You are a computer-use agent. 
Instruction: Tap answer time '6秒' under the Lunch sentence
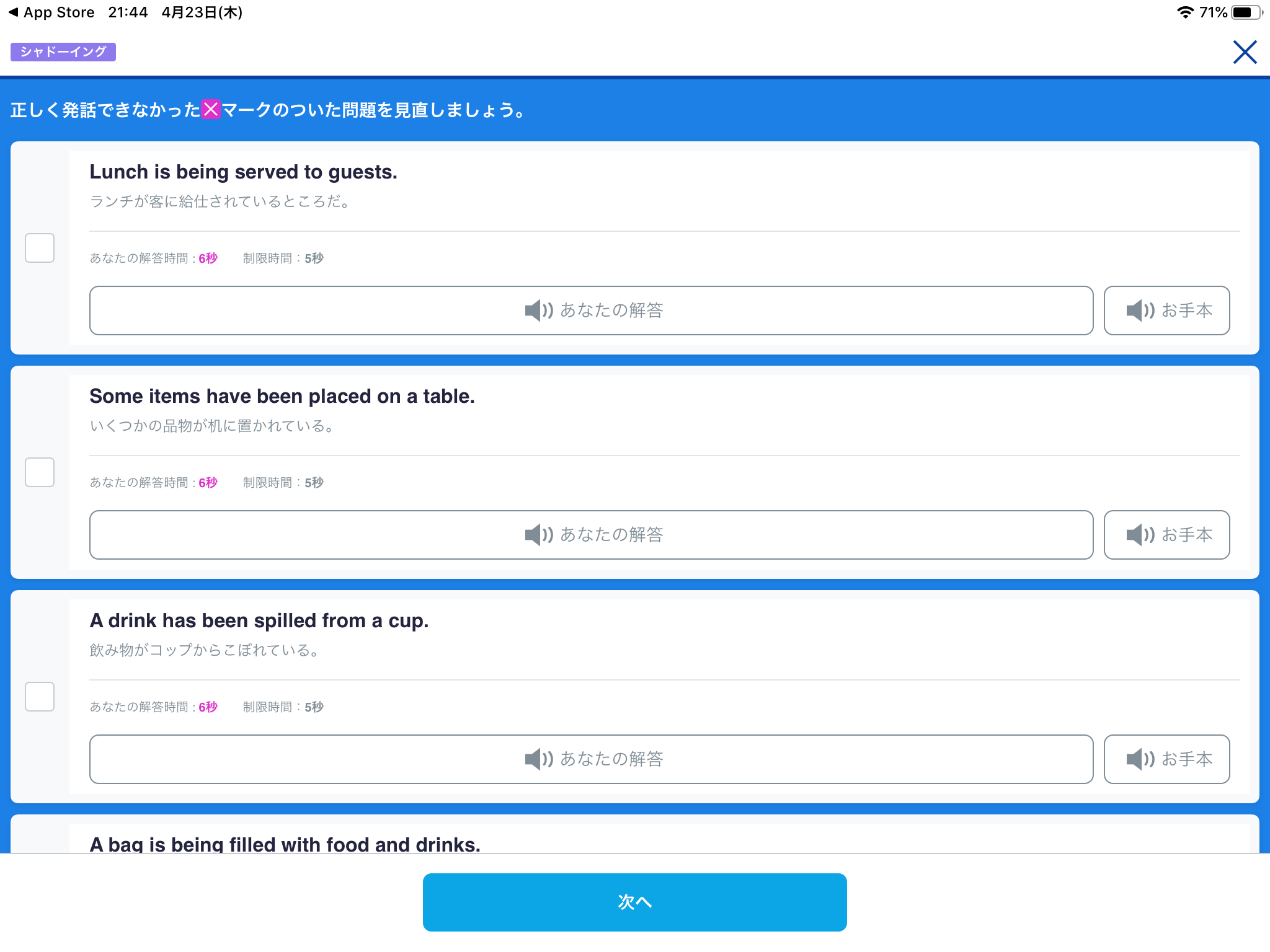pos(208,258)
